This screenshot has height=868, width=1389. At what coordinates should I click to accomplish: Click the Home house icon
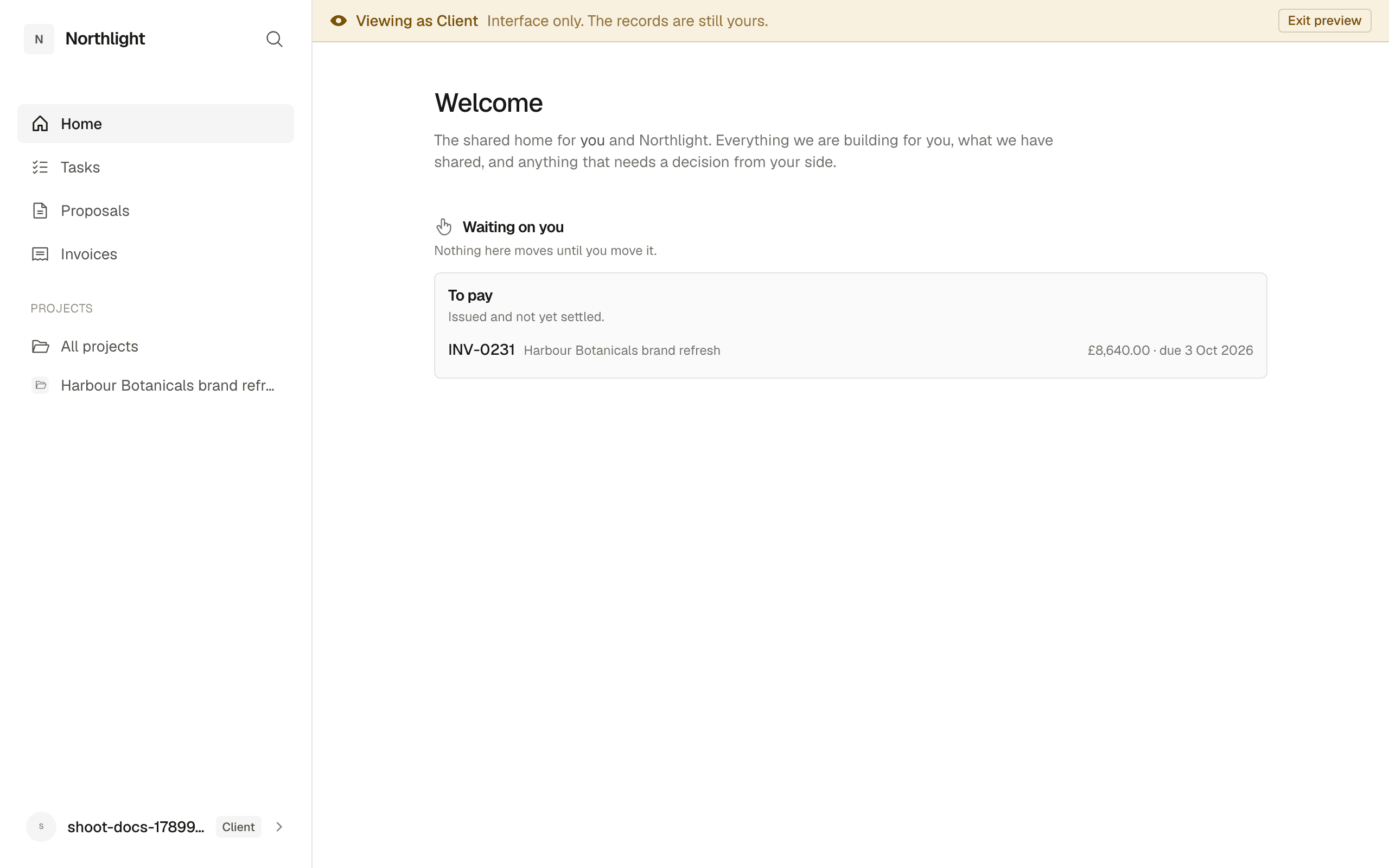tap(40, 124)
